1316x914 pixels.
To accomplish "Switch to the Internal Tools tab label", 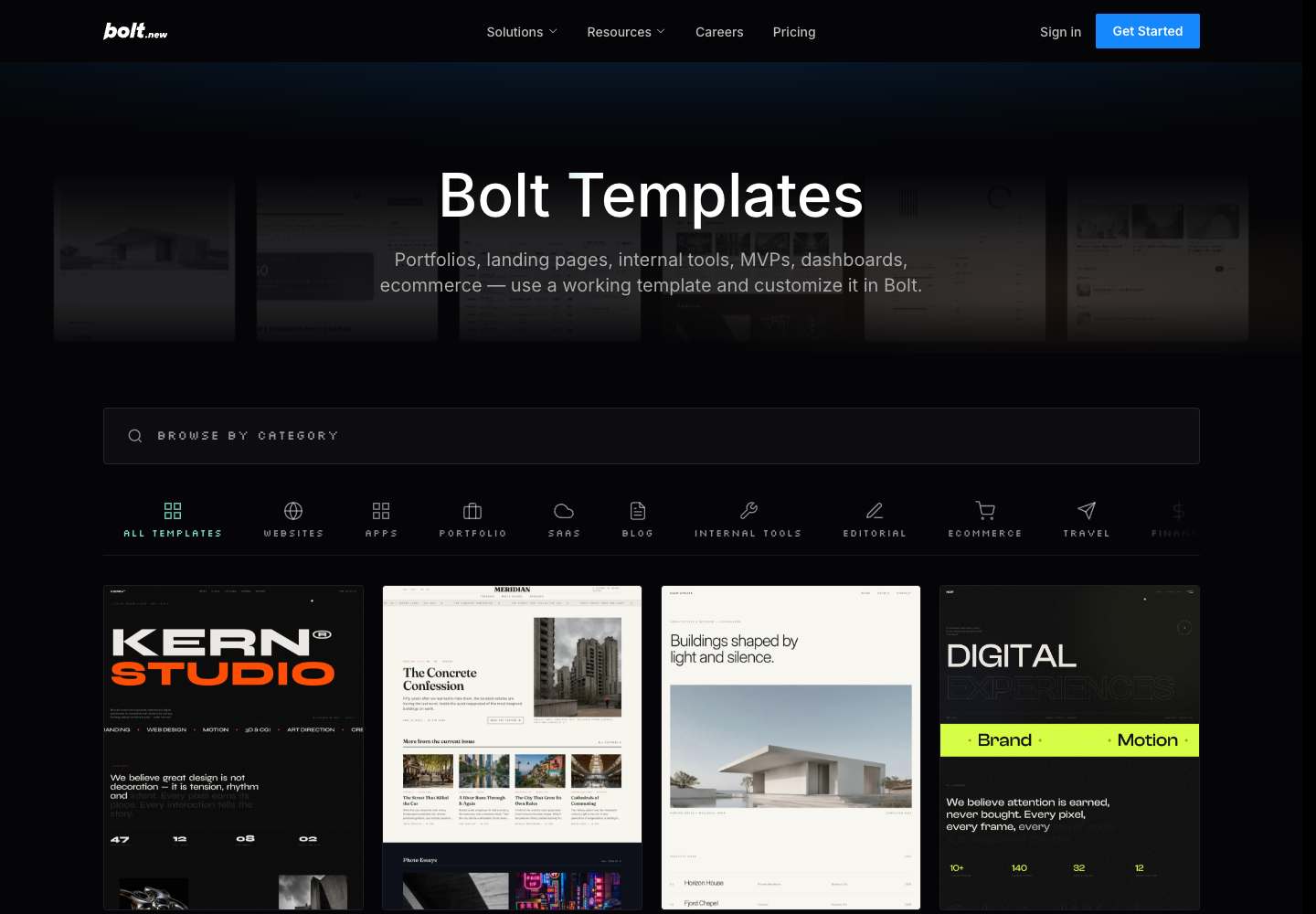I will pos(748,534).
